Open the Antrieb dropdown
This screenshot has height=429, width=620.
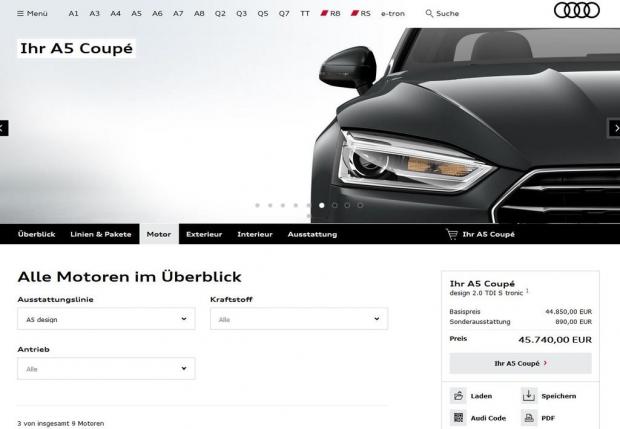pos(106,369)
